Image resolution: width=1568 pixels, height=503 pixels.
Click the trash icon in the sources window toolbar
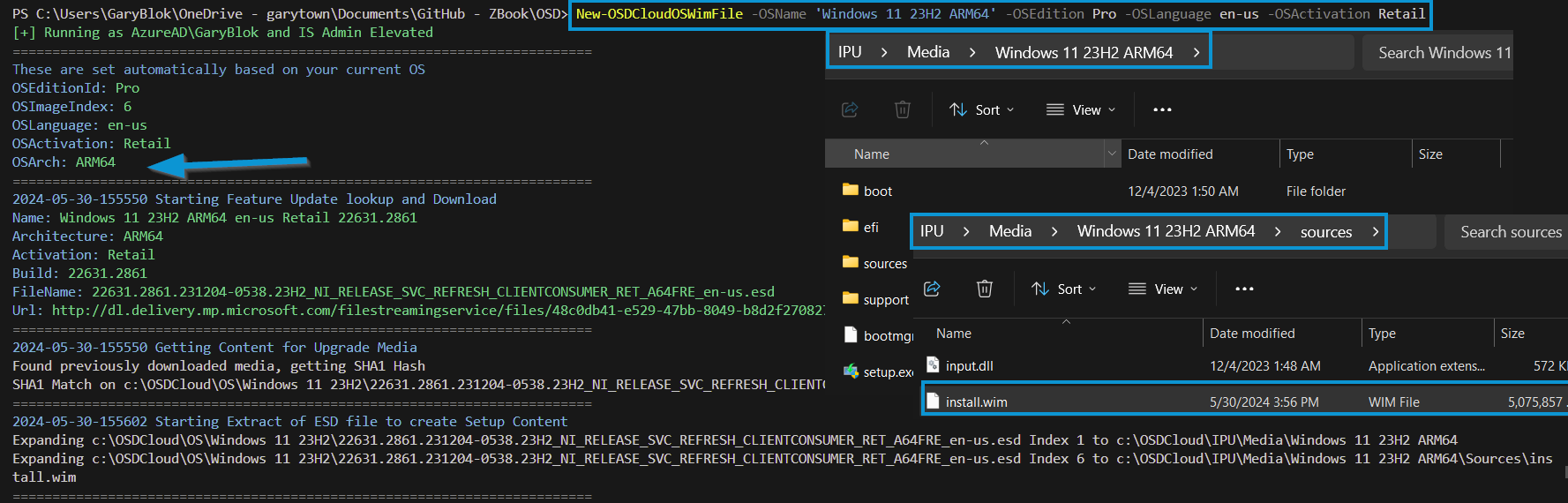pyautogui.click(x=985, y=289)
